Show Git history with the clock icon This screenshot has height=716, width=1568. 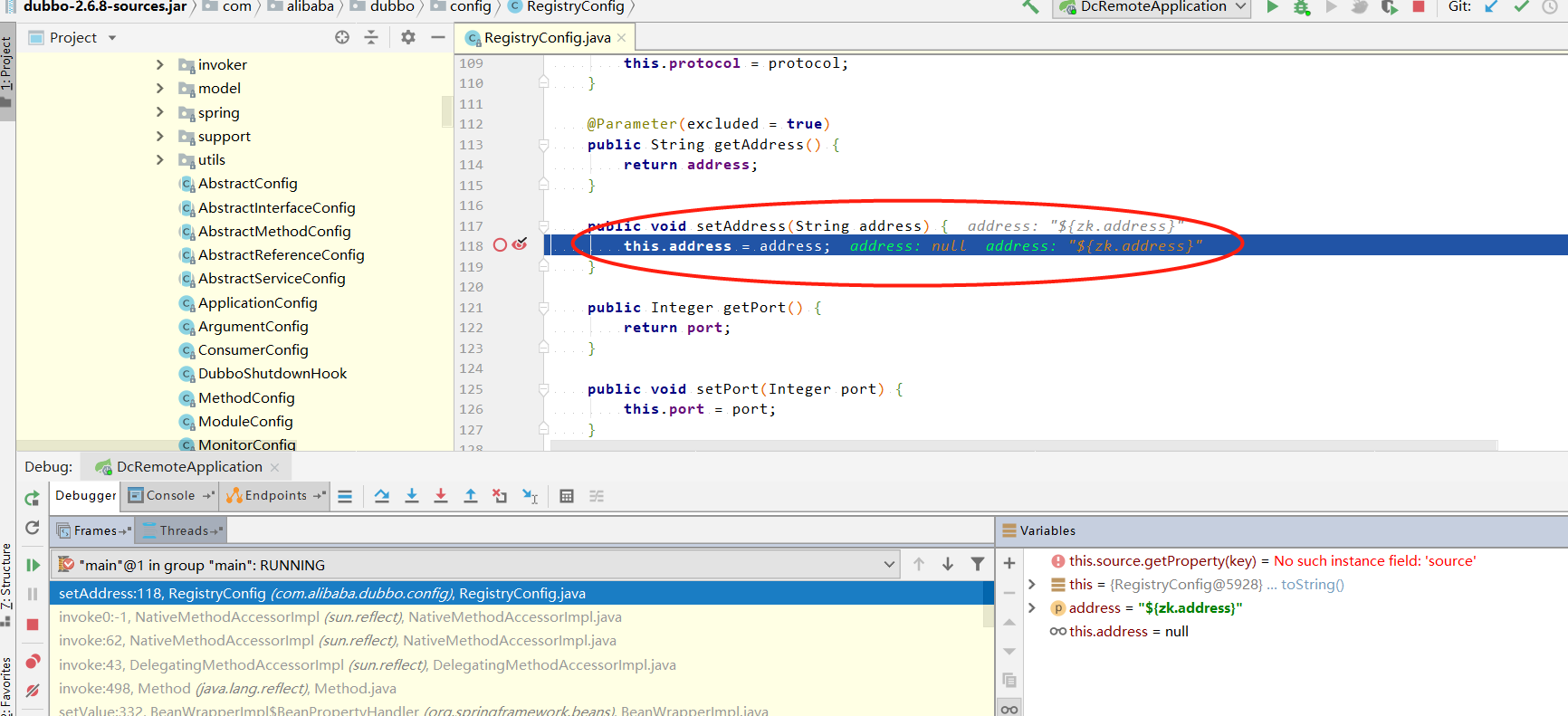[1550, 6]
